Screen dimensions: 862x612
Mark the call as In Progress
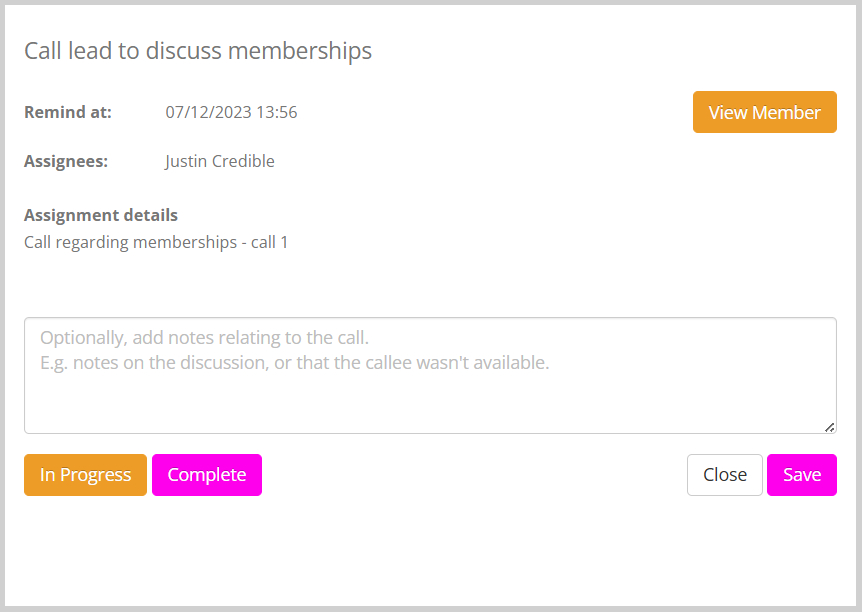click(x=85, y=475)
